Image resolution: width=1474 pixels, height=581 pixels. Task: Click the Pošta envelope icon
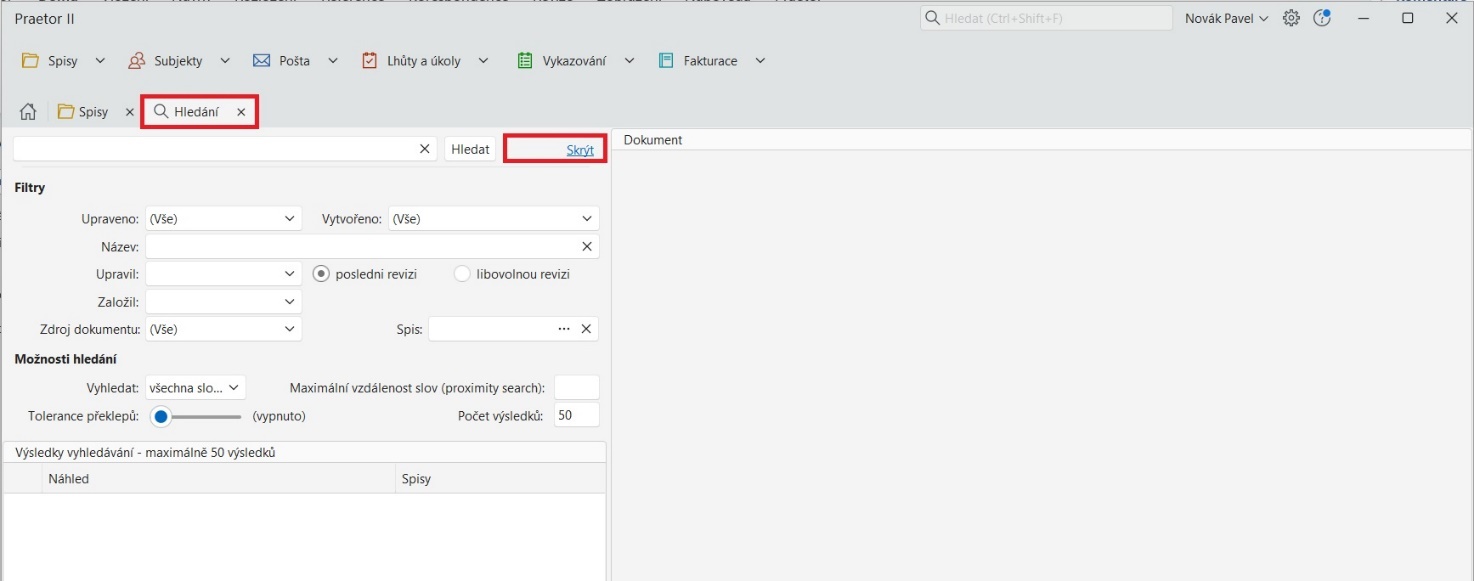click(262, 61)
